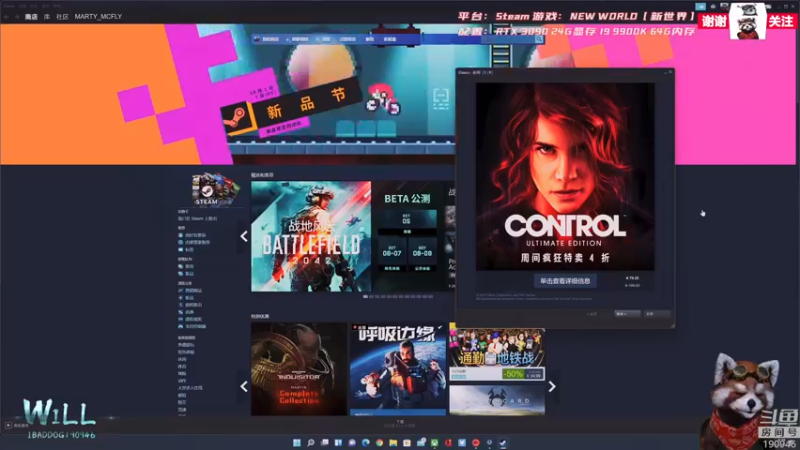
Task: Show previous featured game in Battlefield carousel
Action: tap(244, 236)
